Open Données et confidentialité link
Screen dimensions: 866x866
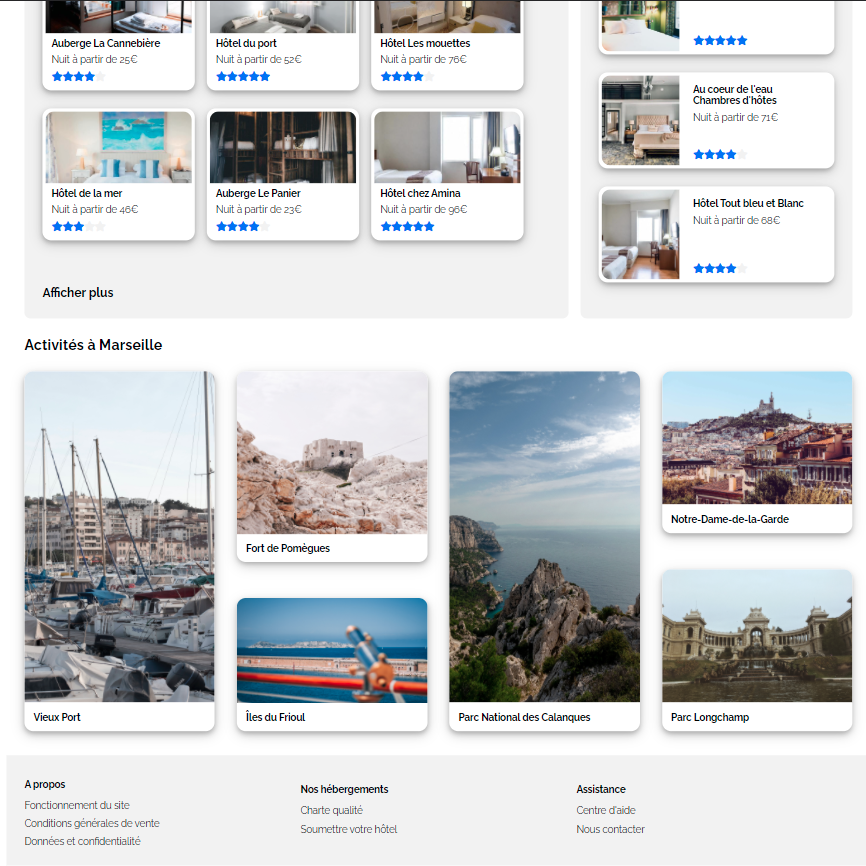coord(82,841)
